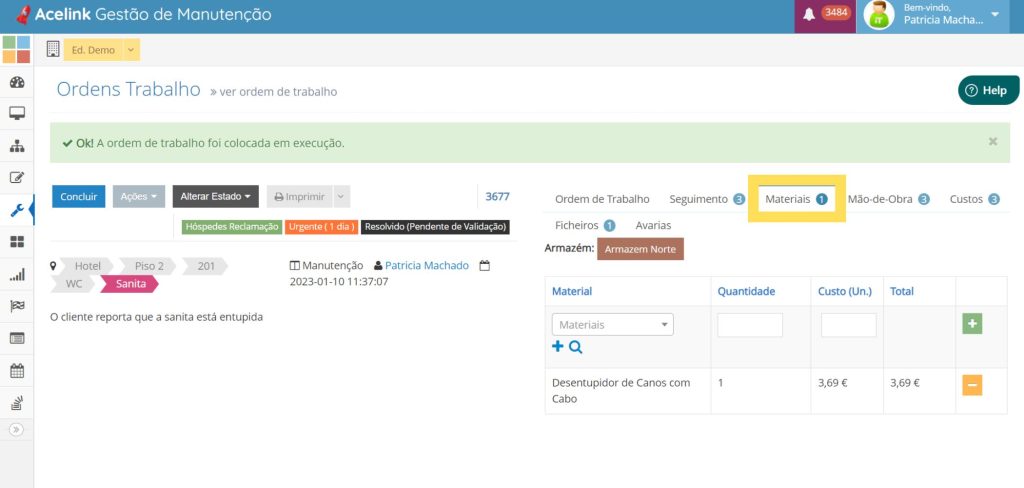
Task: Click the Concluir button
Action: point(78,197)
